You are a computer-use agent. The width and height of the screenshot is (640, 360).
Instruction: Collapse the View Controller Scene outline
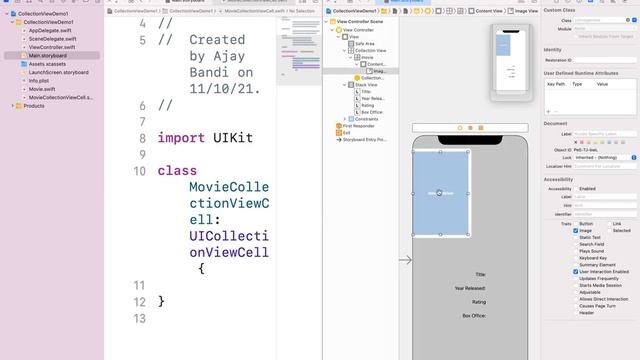pyautogui.click(x=327, y=22)
